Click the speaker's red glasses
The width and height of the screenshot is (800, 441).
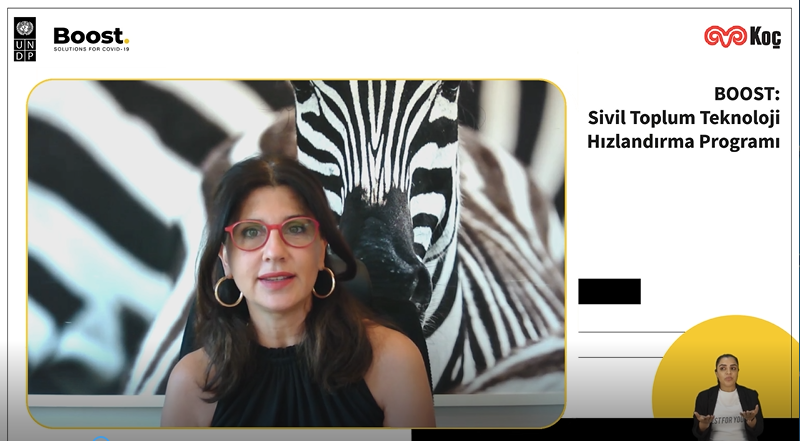pyautogui.click(x=272, y=234)
